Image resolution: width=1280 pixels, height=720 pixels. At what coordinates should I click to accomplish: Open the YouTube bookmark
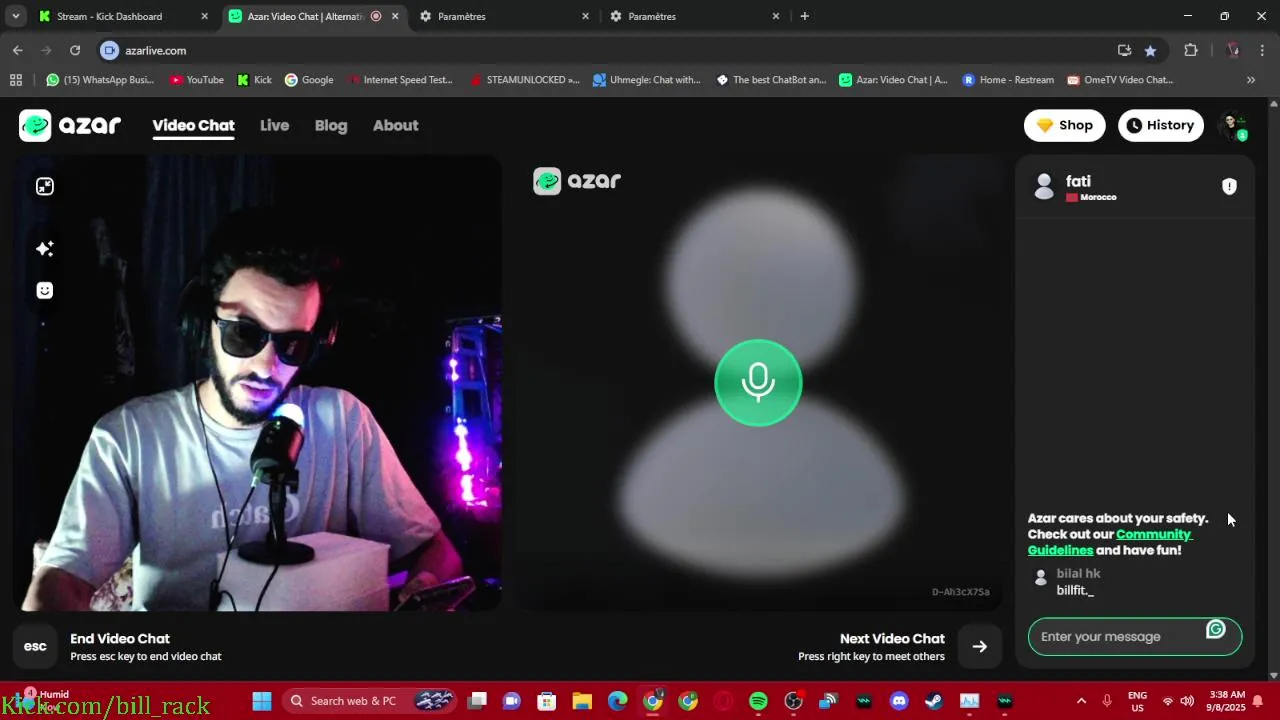pos(197,80)
